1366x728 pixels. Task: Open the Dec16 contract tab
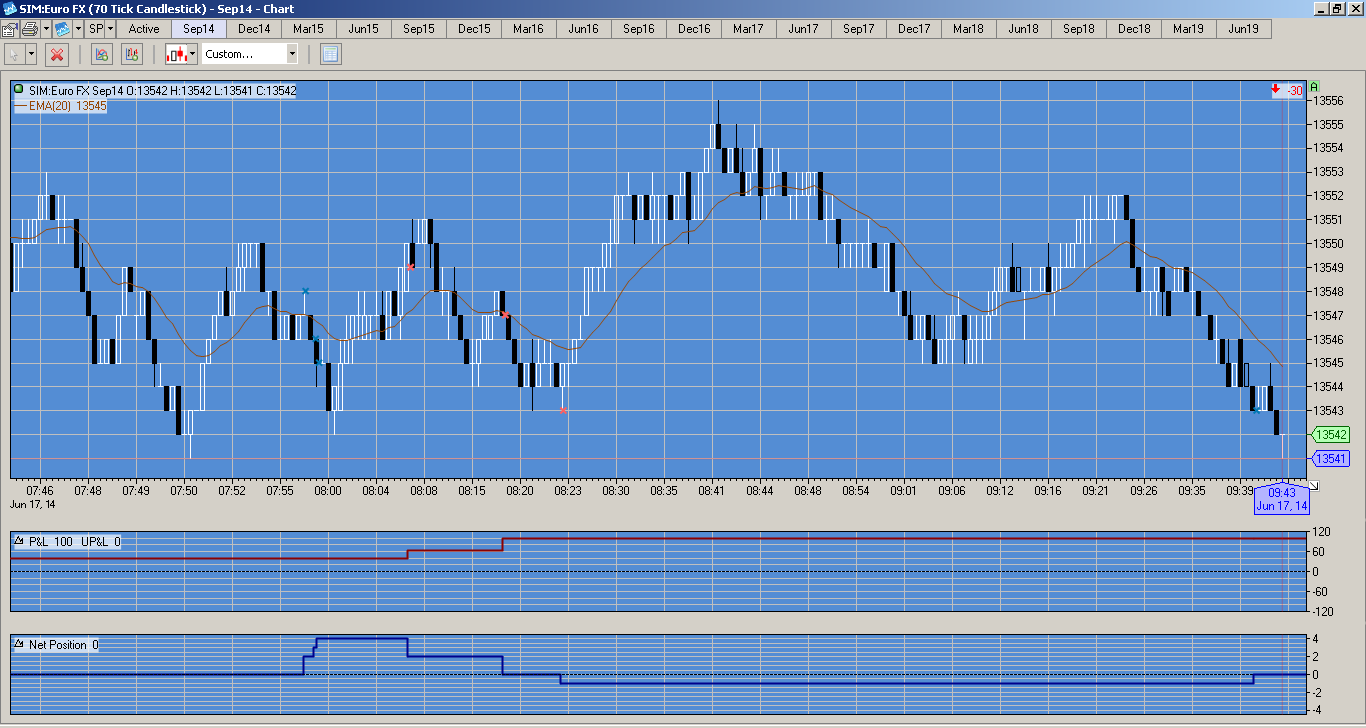tap(694, 29)
